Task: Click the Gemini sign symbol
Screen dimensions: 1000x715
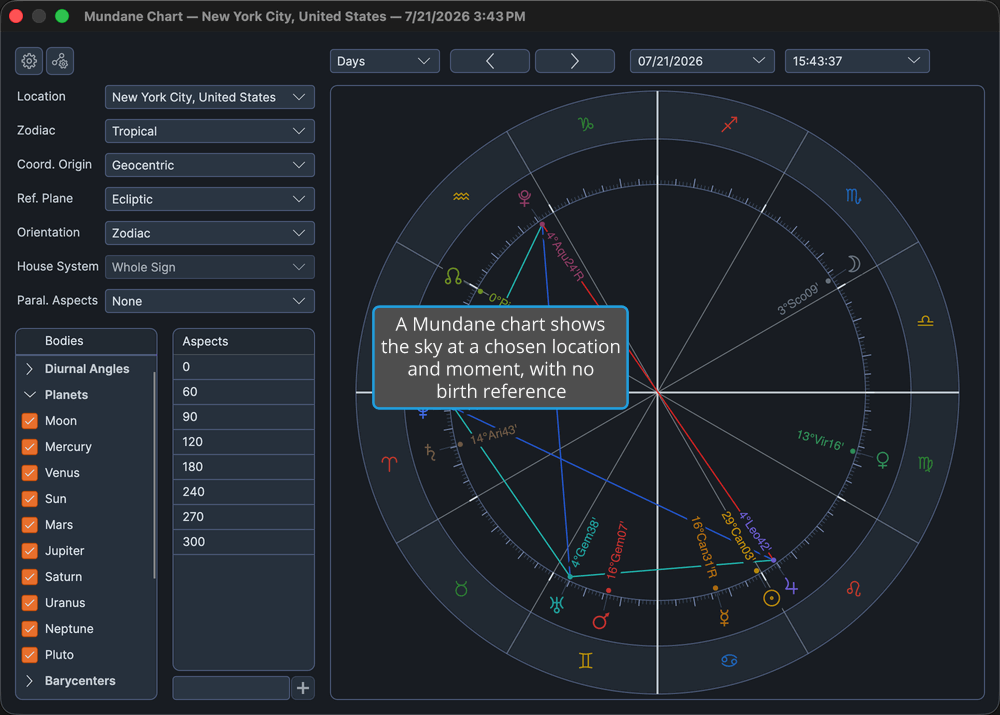Action: tap(585, 661)
